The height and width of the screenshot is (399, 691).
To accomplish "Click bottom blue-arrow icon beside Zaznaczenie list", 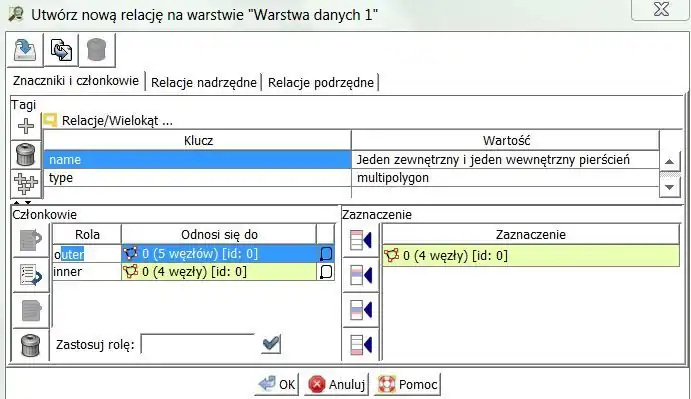I will point(360,344).
